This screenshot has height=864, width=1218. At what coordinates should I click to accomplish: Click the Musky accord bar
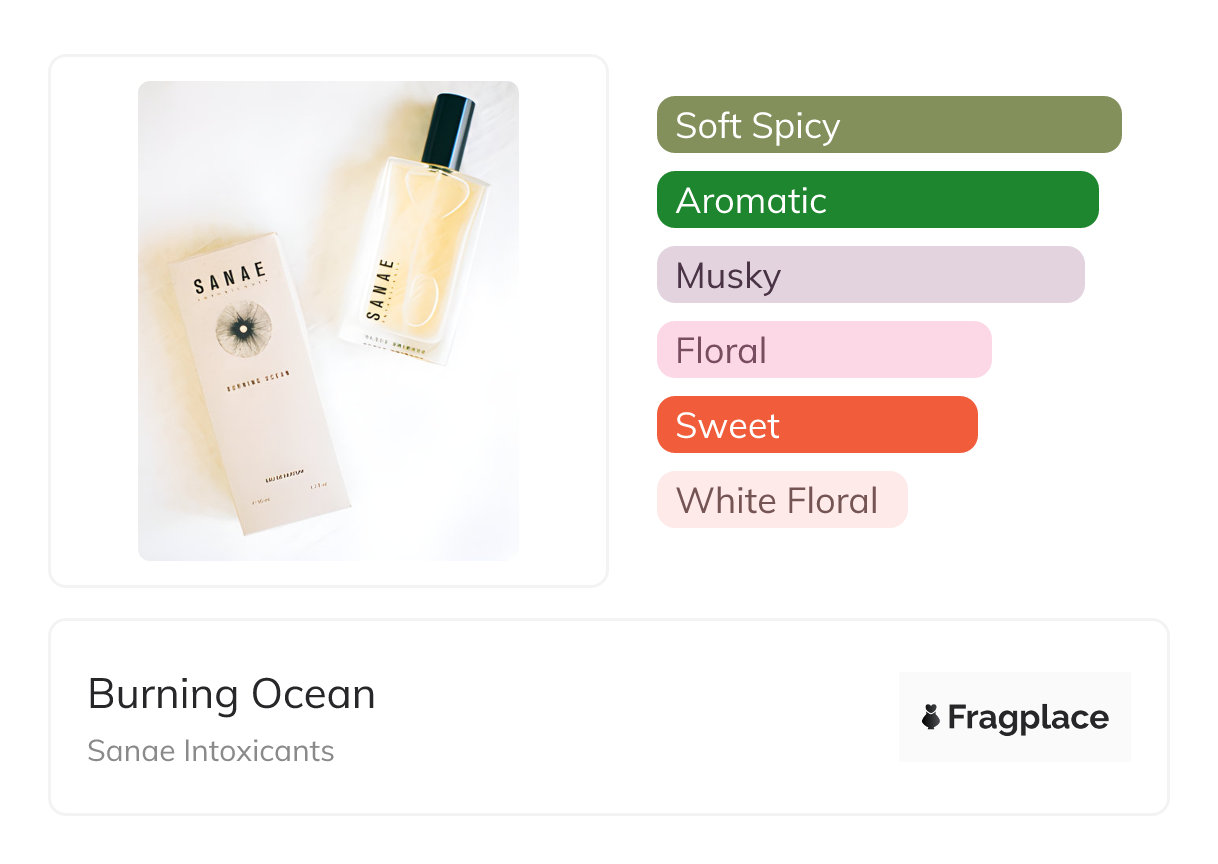coord(870,275)
